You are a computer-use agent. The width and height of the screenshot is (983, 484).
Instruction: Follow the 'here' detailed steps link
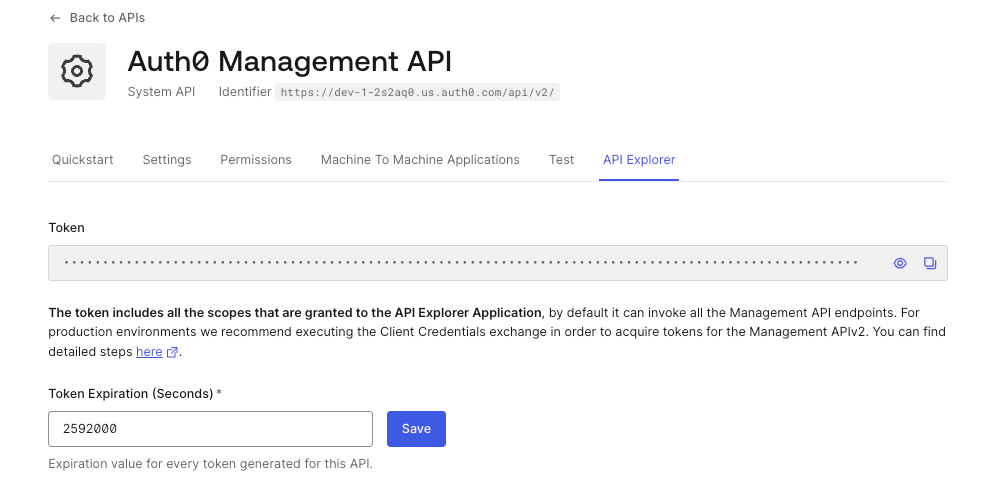(x=149, y=352)
